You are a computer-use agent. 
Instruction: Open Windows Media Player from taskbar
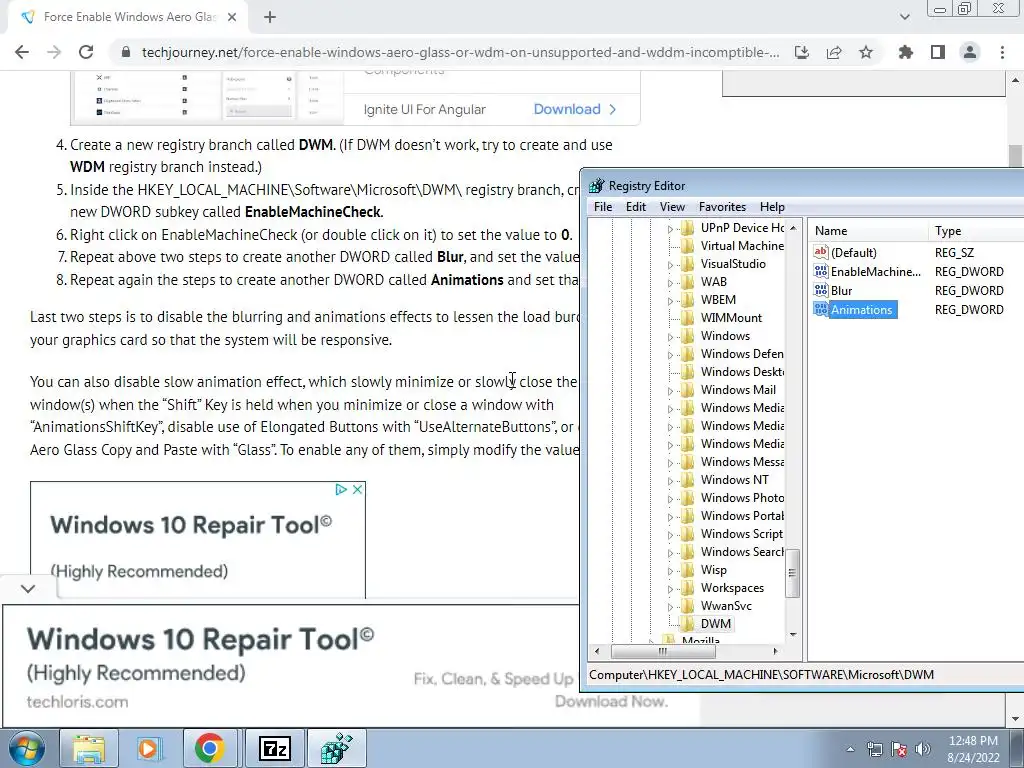[148, 748]
